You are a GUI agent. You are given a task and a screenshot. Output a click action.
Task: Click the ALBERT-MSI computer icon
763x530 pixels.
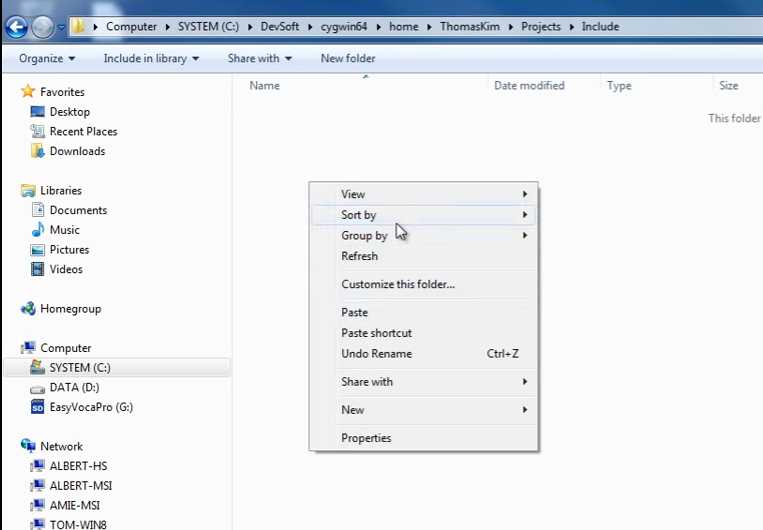click(37, 485)
